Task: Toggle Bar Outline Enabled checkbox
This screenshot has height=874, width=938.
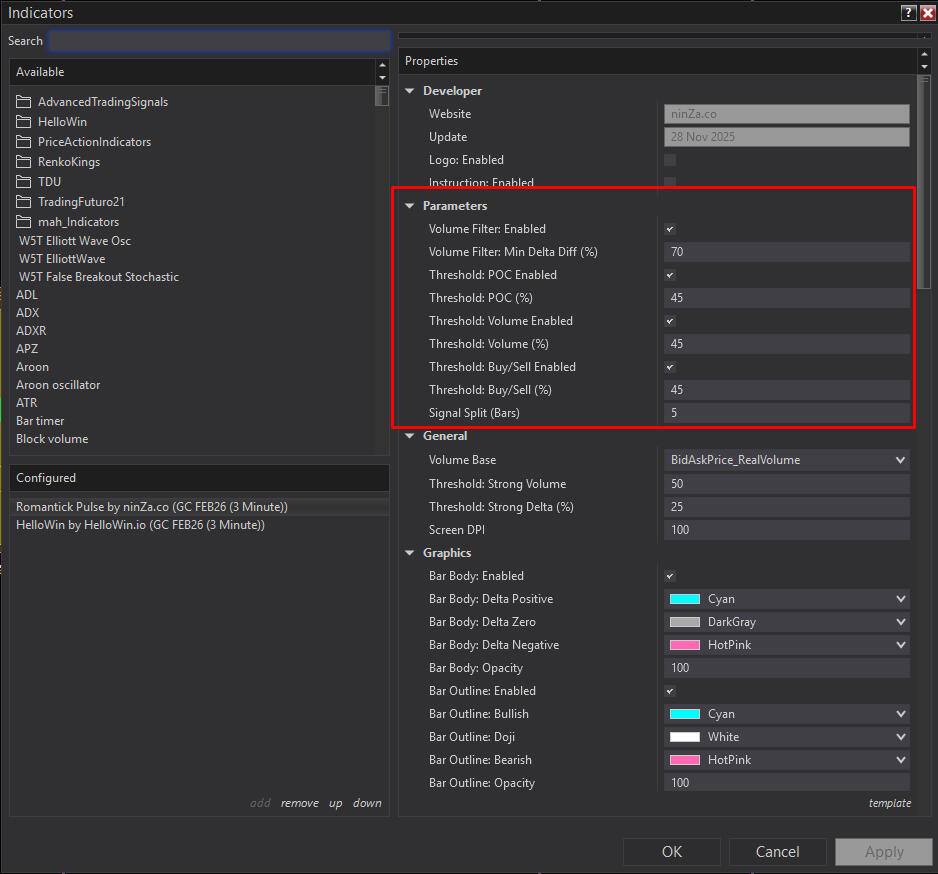Action: 670,691
